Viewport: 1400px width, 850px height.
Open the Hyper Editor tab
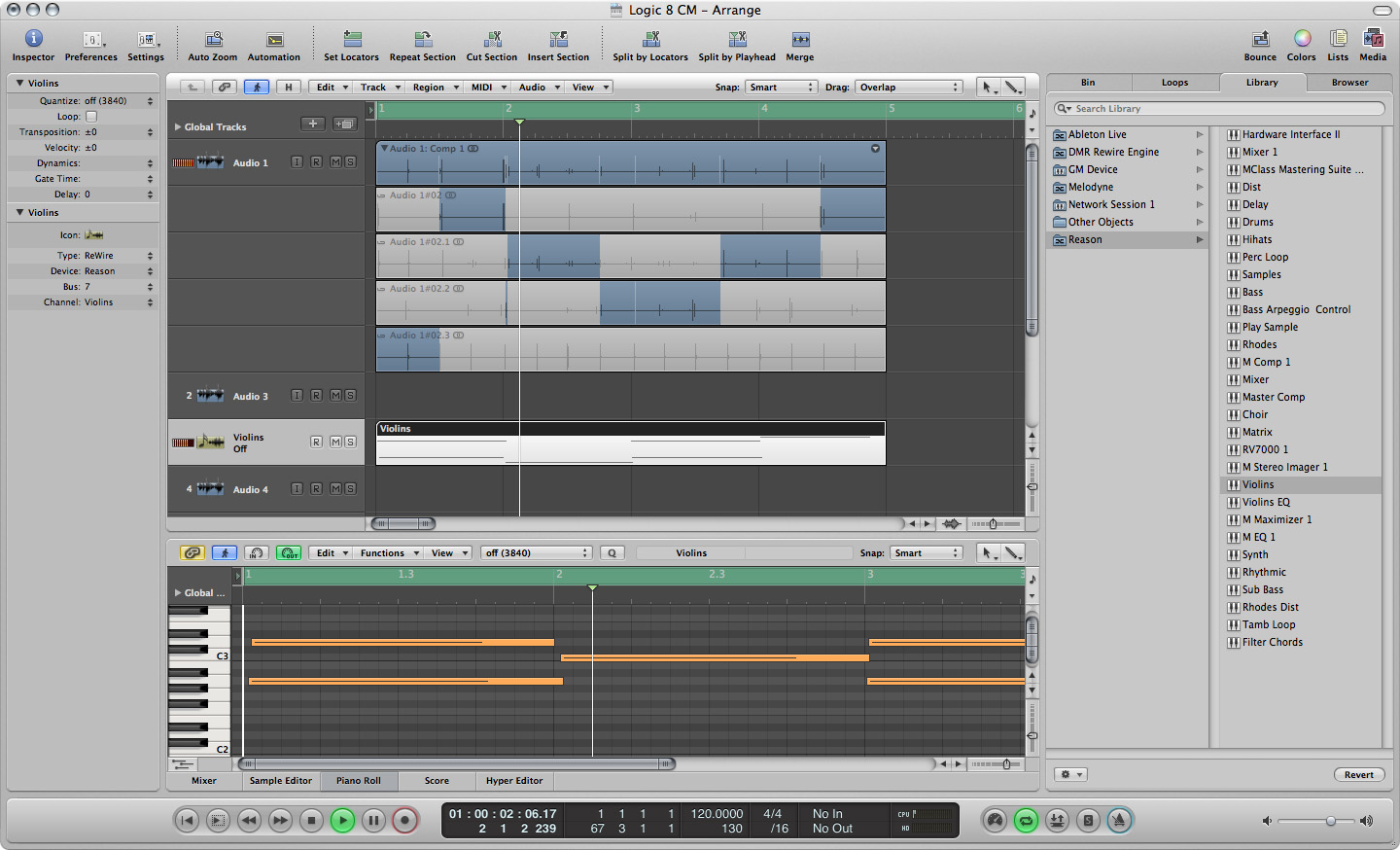pos(514,780)
